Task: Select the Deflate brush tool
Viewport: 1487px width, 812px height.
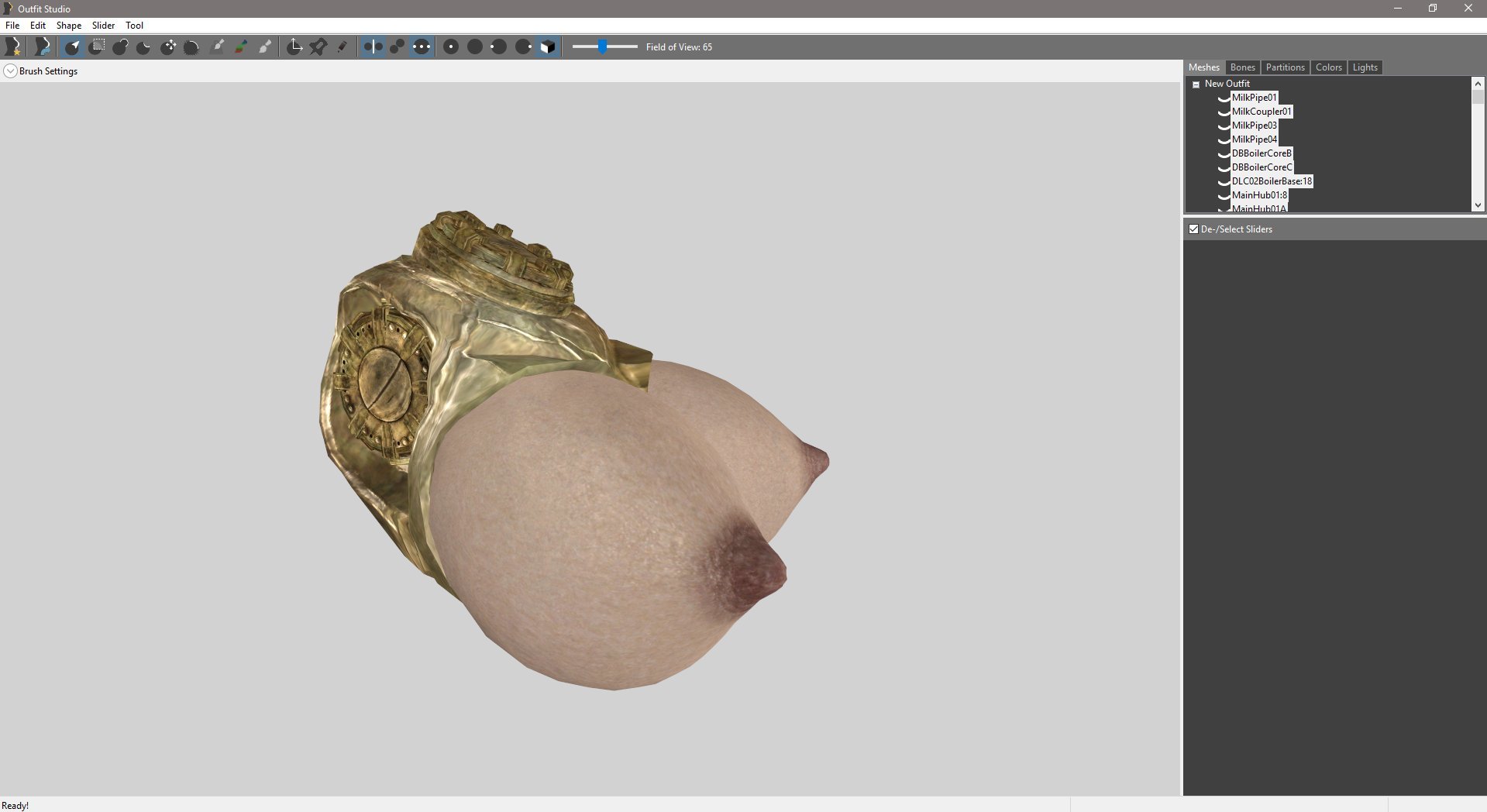Action: 144,46
